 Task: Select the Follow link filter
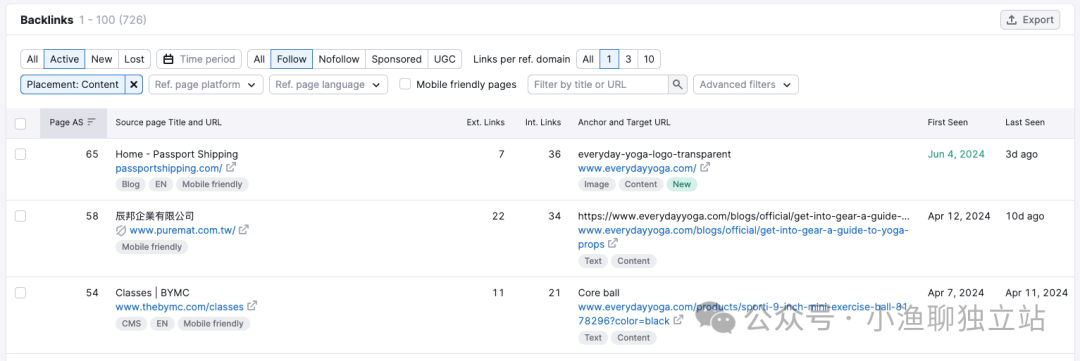[x=291, y=59]
